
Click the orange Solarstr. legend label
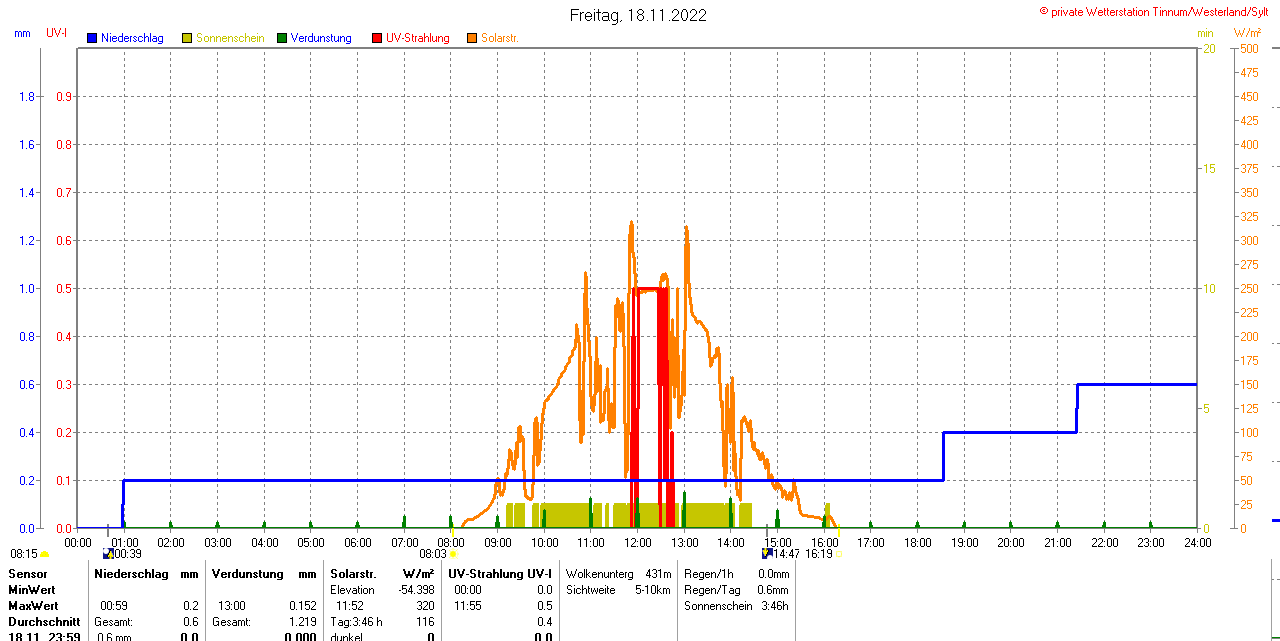click(x=499, y=38)
